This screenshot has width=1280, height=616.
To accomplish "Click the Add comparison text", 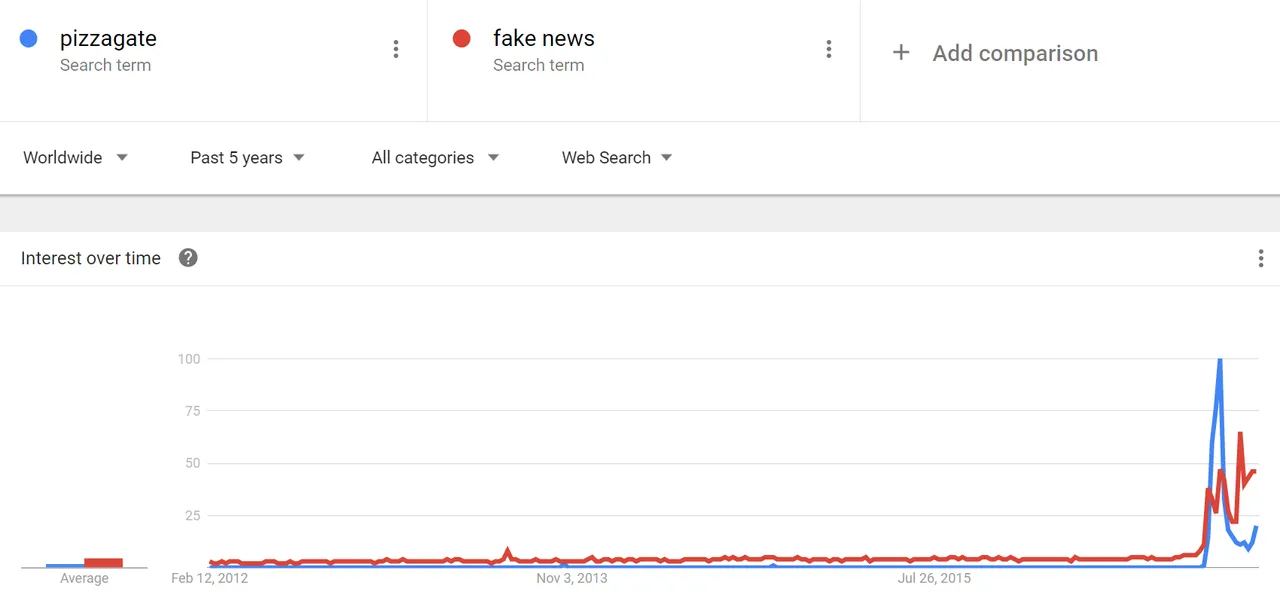I will tap(1015, 53).
